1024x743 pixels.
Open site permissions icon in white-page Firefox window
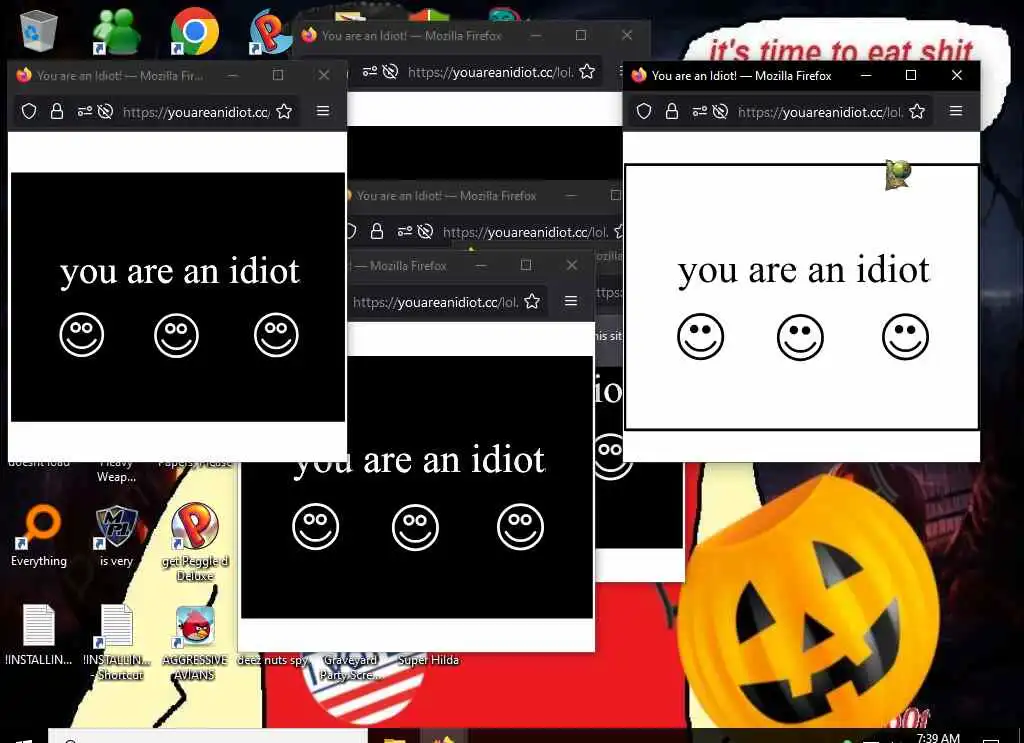pos(699,112)
